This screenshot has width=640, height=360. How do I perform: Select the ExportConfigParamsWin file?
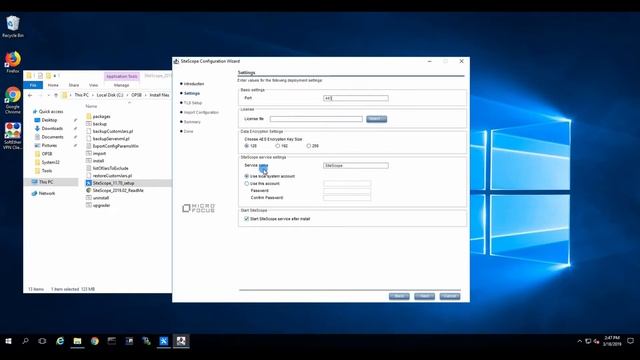coord(115,146)
